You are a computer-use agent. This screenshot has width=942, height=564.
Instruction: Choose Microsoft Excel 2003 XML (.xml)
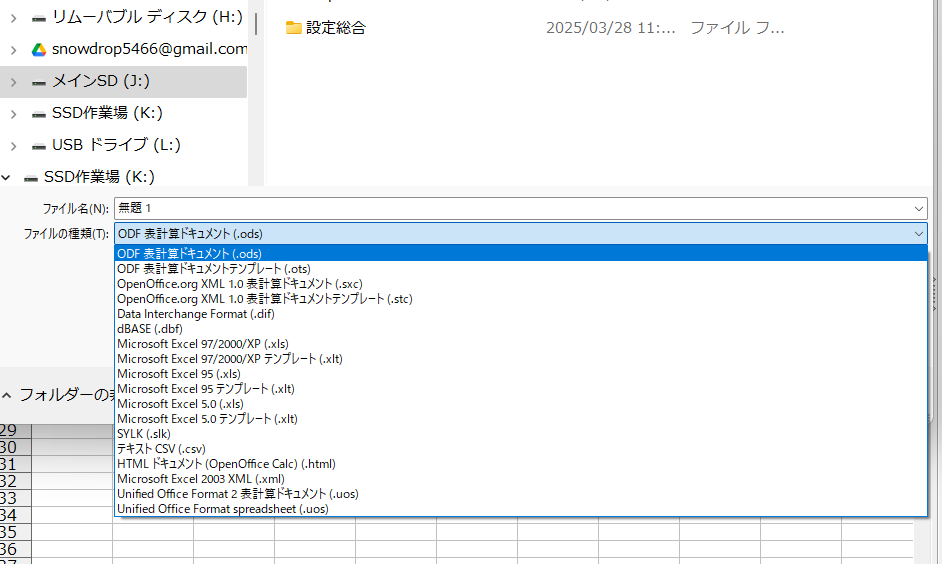[521, 479]
